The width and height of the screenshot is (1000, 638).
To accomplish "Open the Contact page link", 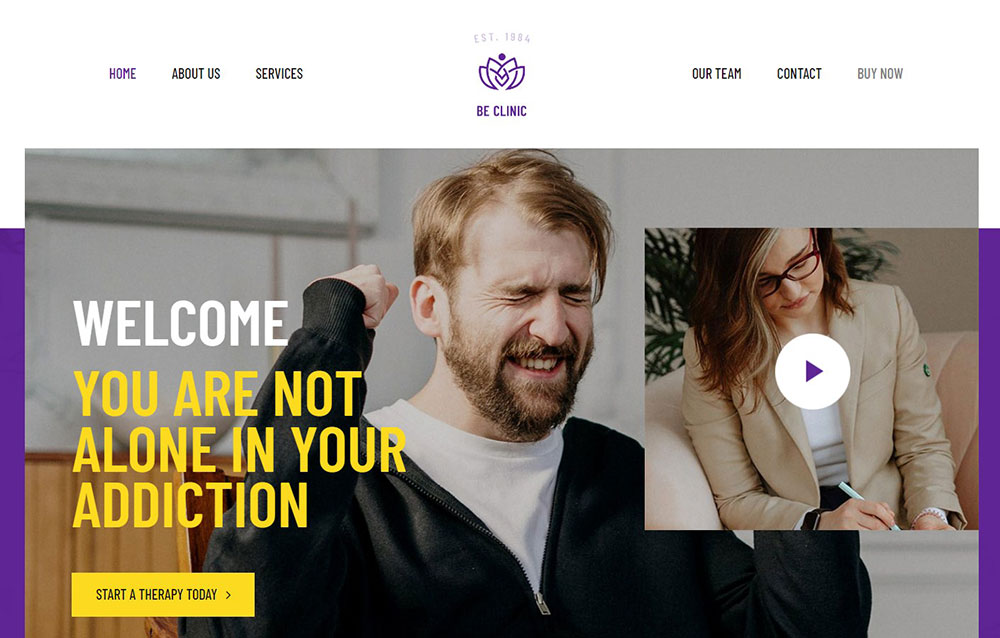I will coord(798,74).
